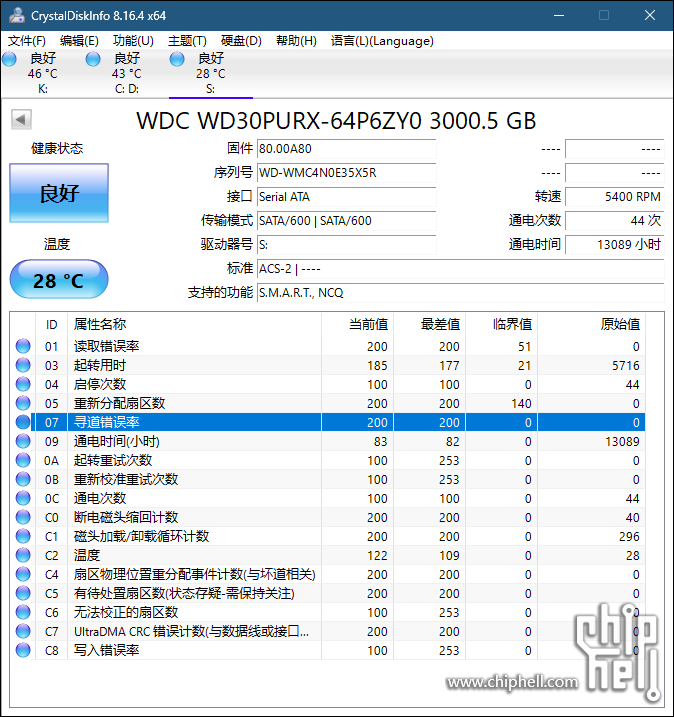Select the 通电时间(小时) attribute name

(117, 441)
